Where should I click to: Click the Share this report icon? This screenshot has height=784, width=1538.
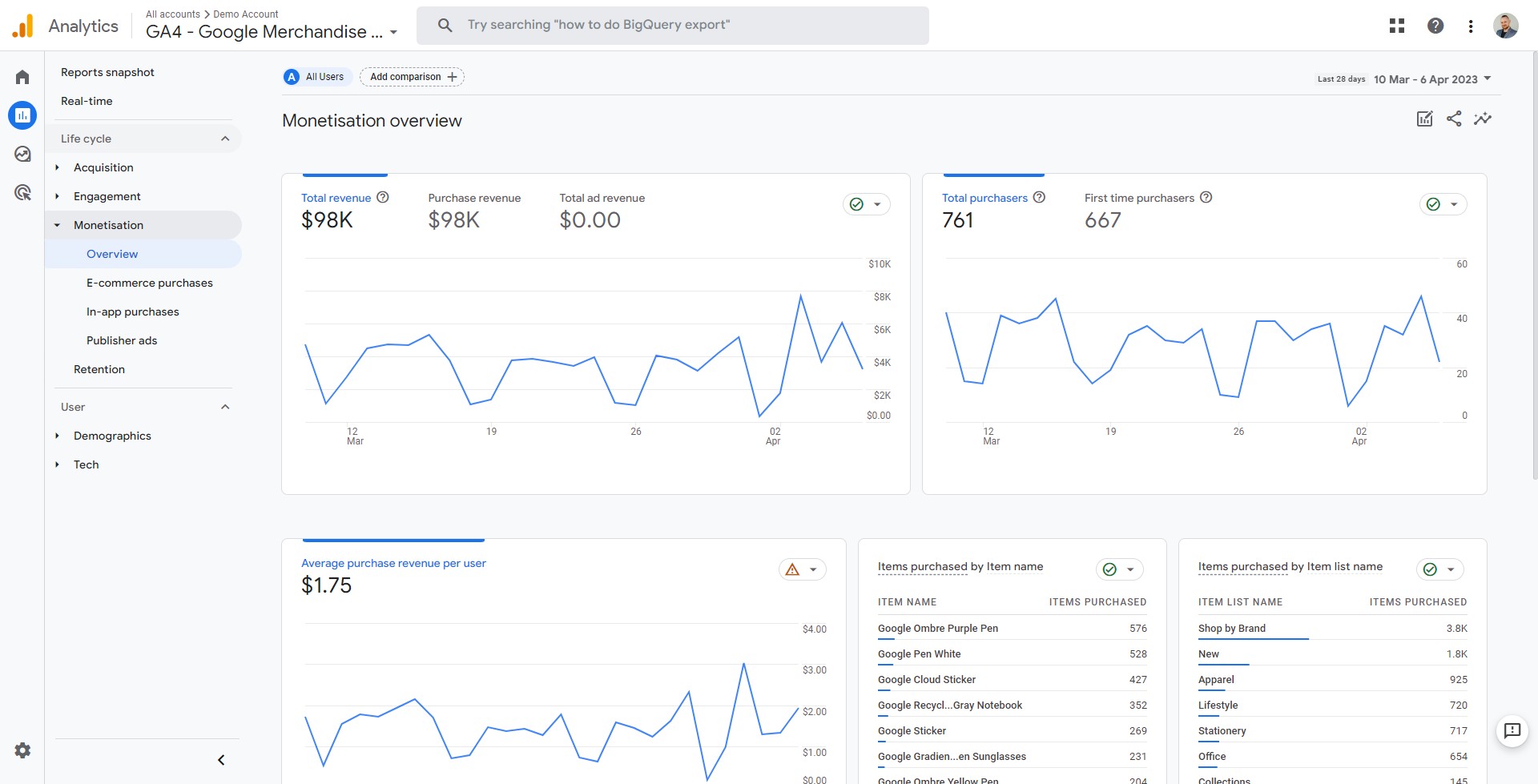(x=1454, y=119)
